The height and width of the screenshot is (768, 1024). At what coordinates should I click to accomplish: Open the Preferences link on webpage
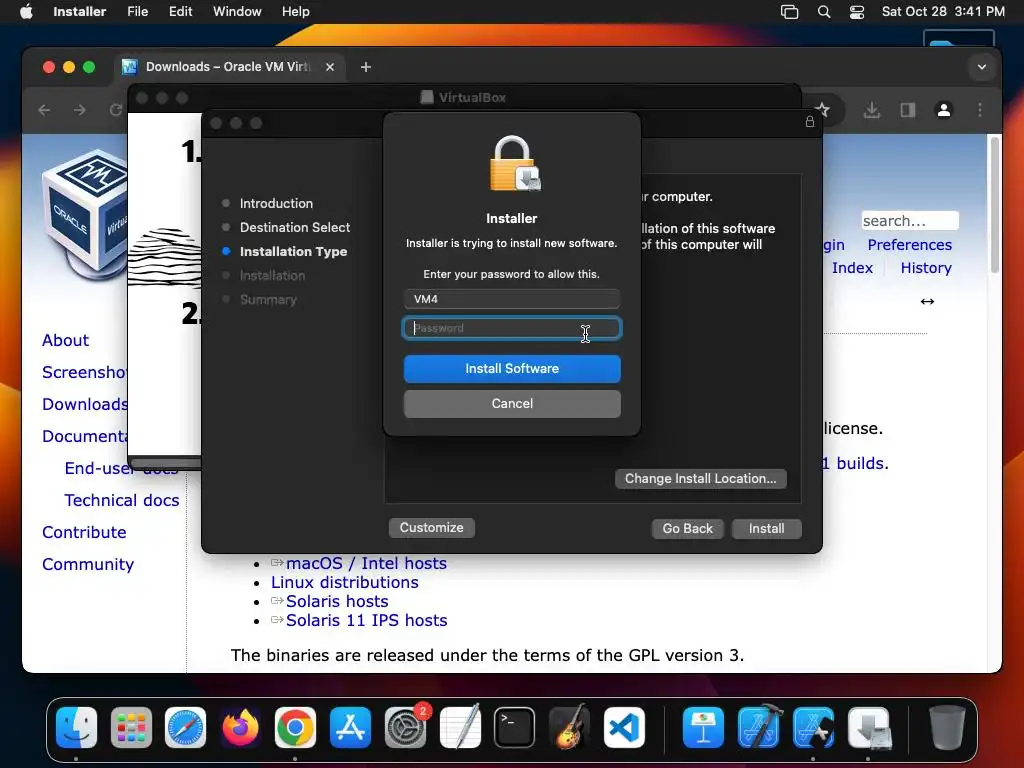click(x=909, y=245)
